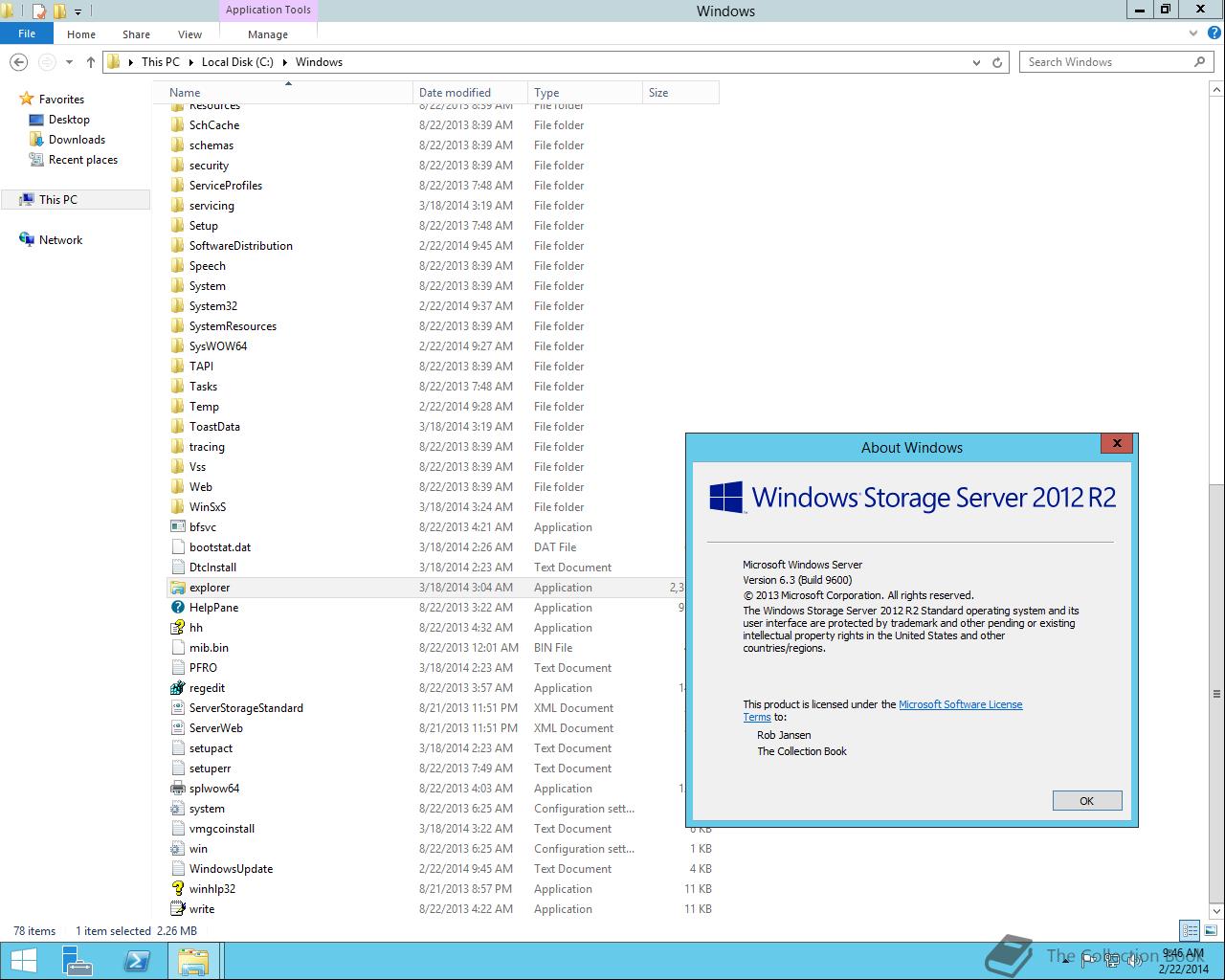Open the Home ribbon tab
Image resolution: width=1225 pixels, height=980 pixels.
click(x=81, y=34)
